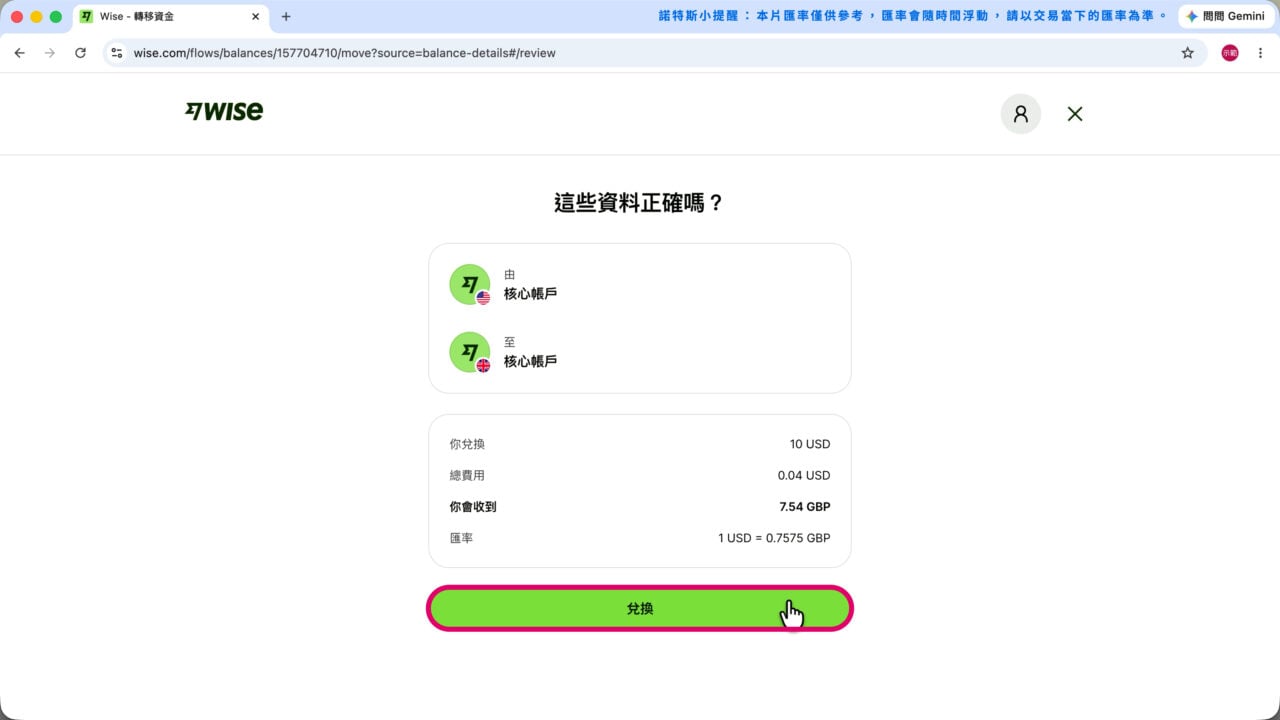Open site information icon in address bar
Image resolution: width=1280 pixels, height=720 pixels.
point(117,53)
